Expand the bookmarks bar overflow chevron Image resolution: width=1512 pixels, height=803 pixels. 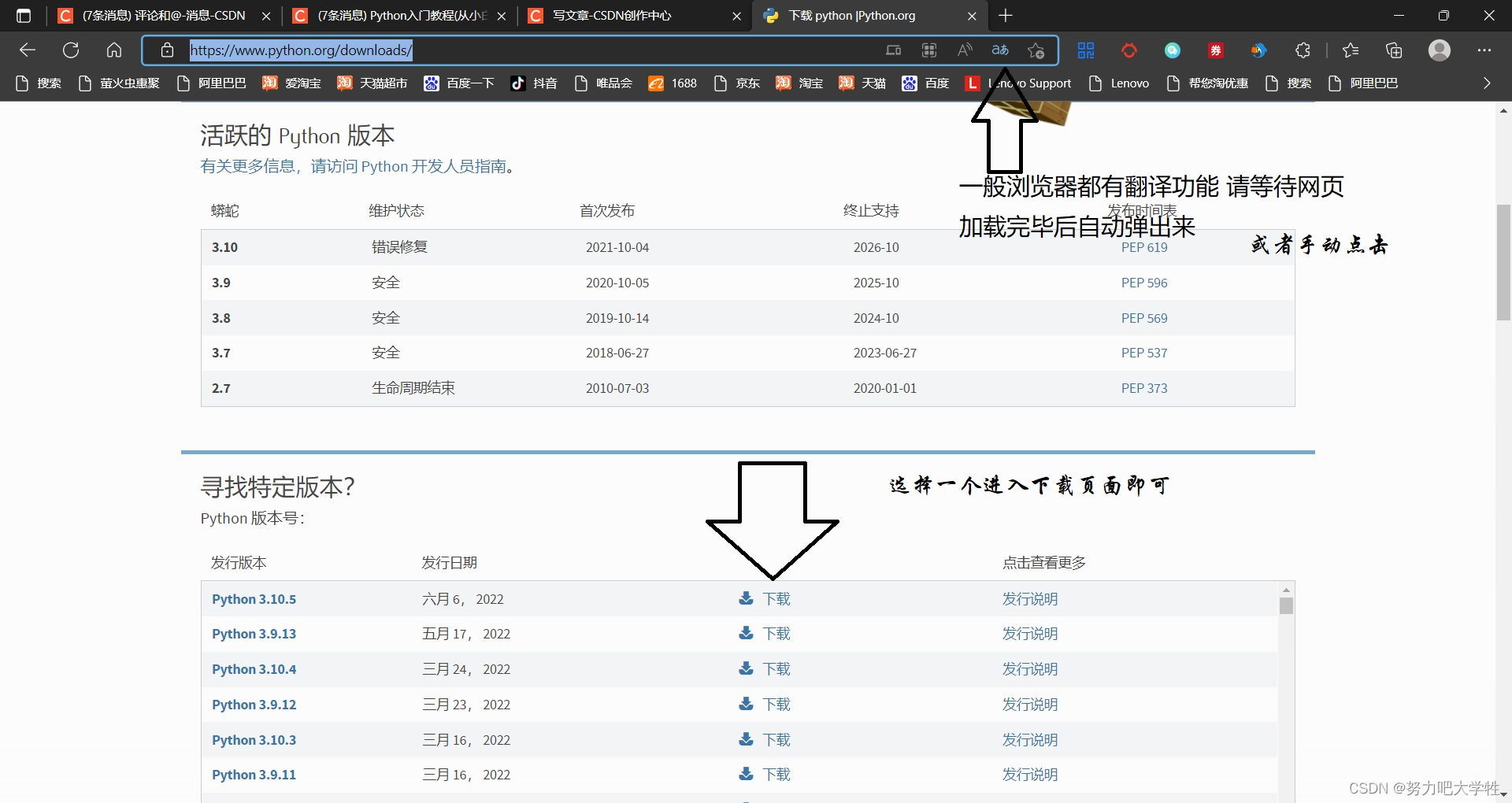[1487, 83]
